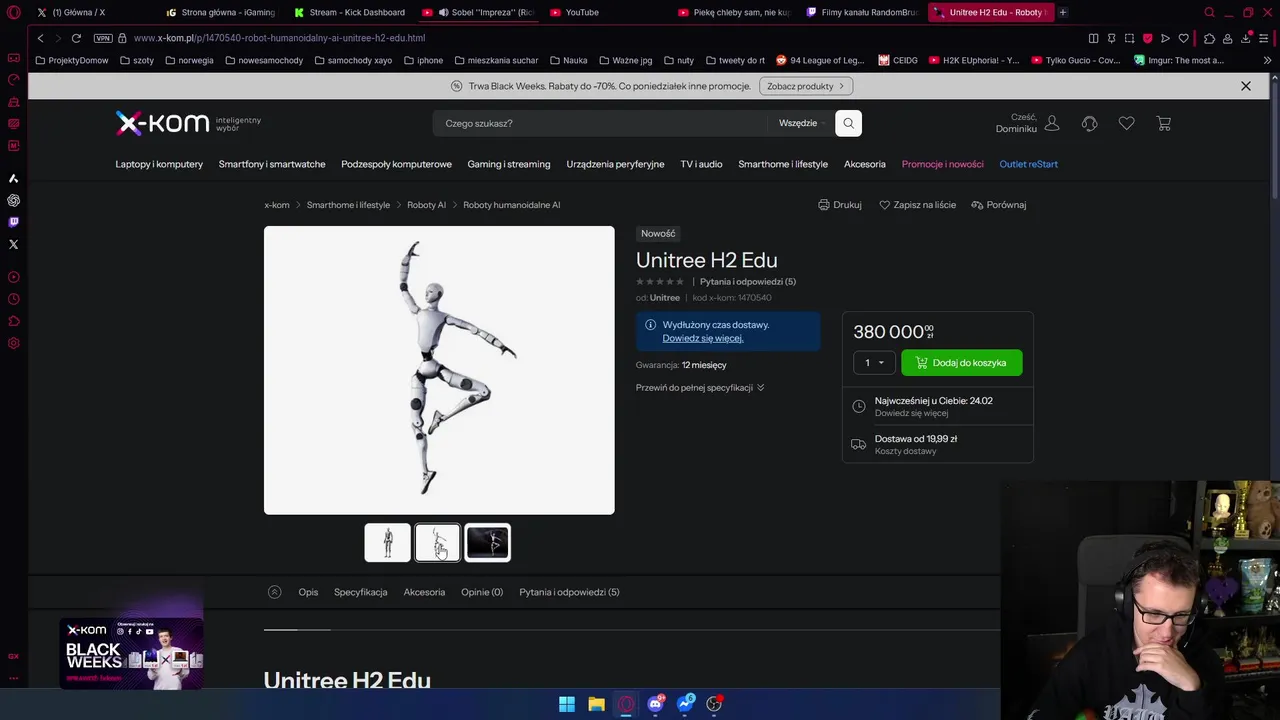Click the delivery truck icon
1280x720 pixels.
point(858,444)
